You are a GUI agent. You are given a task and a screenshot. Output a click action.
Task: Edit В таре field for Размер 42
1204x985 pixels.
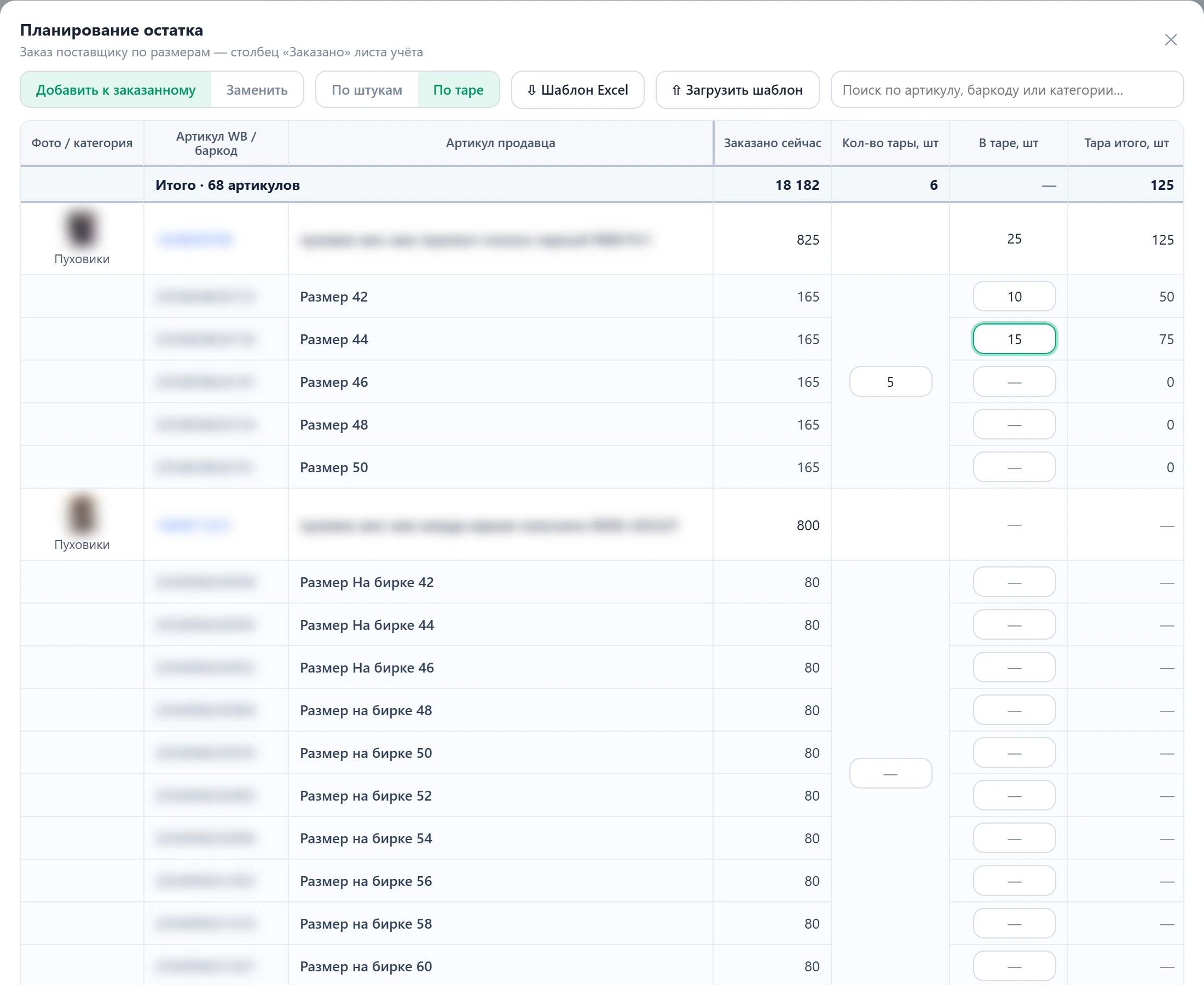[x=1014, y=296]
